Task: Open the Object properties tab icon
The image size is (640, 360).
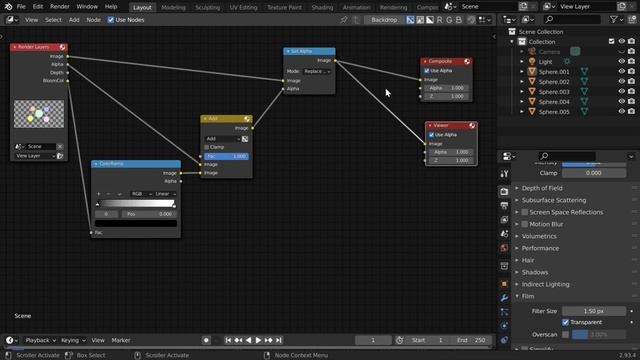Action: pos(504,284)
